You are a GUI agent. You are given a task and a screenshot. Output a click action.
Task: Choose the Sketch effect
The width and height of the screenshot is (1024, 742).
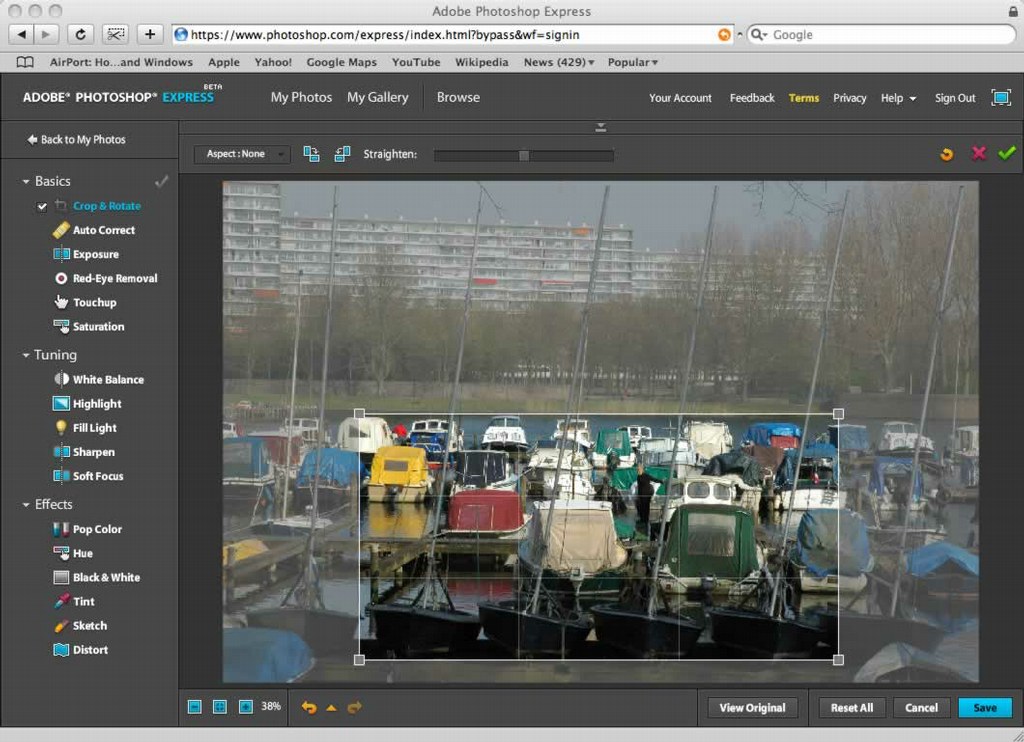click(x=89, y=625)
